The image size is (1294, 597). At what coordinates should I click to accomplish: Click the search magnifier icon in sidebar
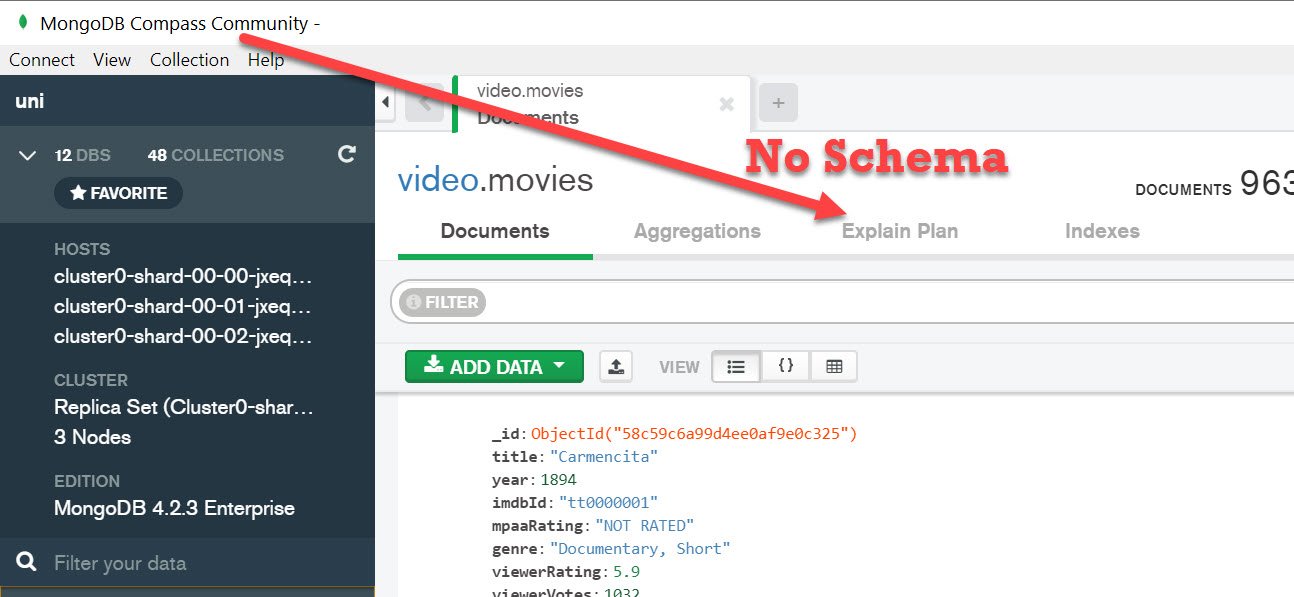[28, 562]
